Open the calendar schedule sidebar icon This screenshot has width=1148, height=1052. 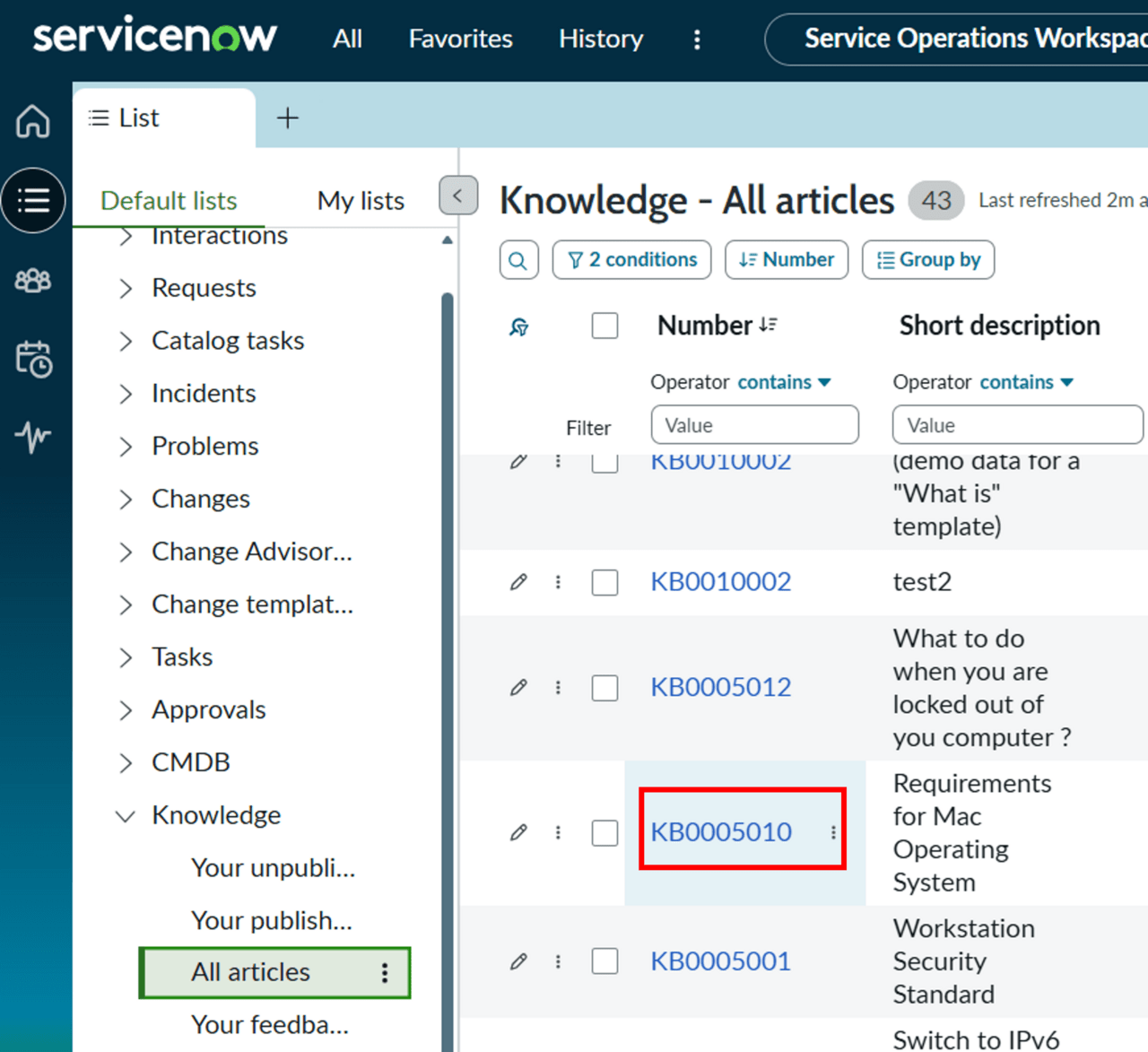[33, 359]
